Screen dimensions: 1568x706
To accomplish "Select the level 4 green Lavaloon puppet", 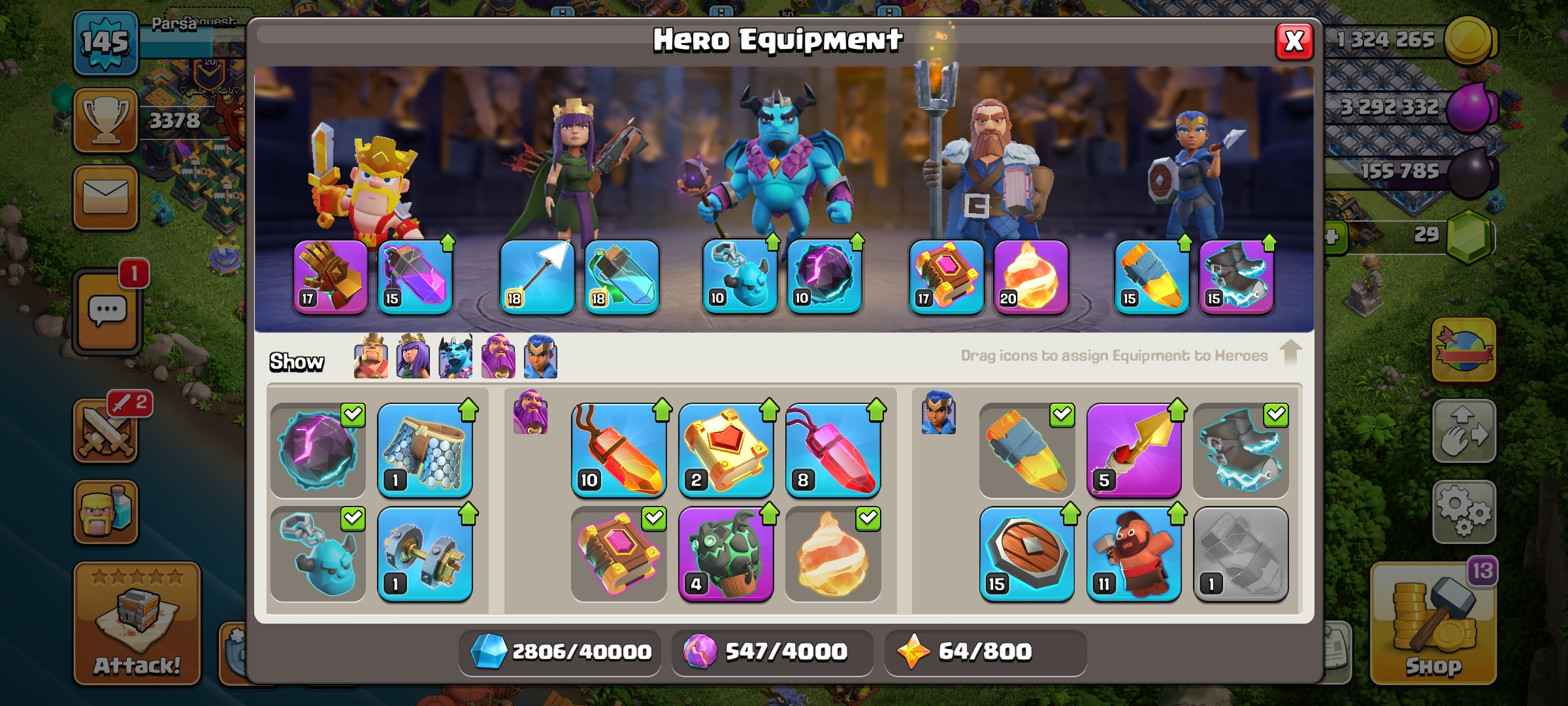I will [x=726, y=554].
